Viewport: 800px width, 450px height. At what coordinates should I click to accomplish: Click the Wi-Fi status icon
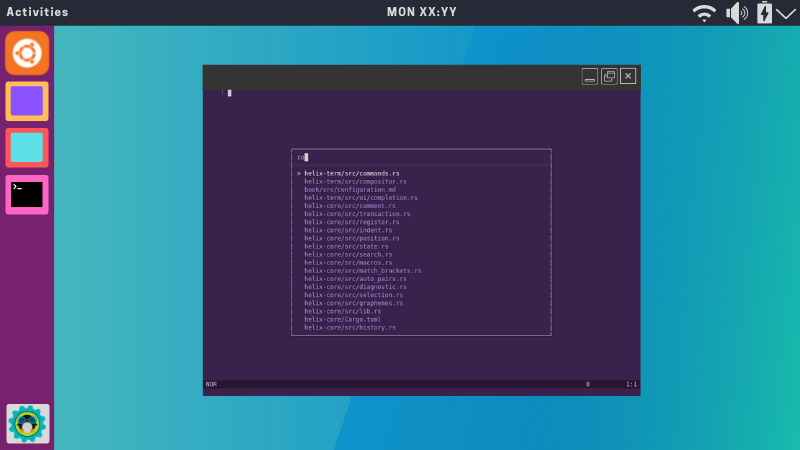(704, 12)
